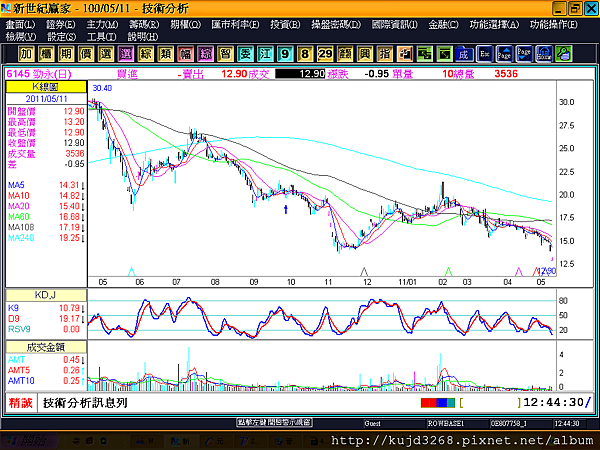Viewport: 600px width, 450px height.
Task: Open the 主力(M) menu
Action: 102,25
